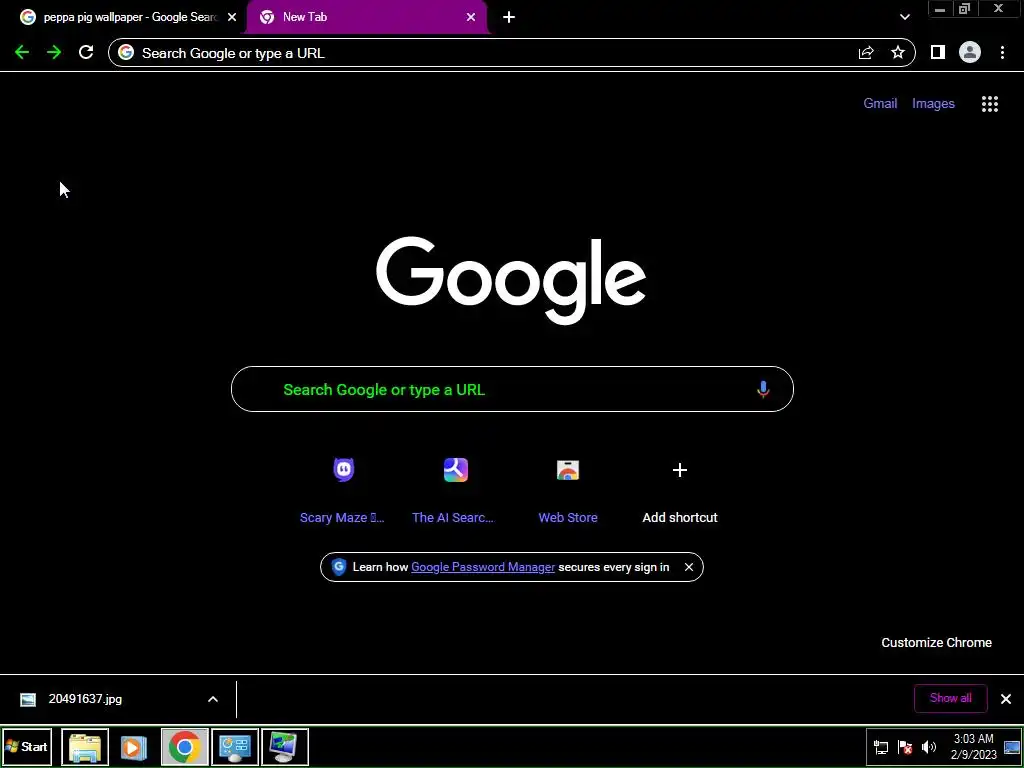Click the network tray icon
The width and height of the screenshot is (1024, 768).
tap(881, 747)
